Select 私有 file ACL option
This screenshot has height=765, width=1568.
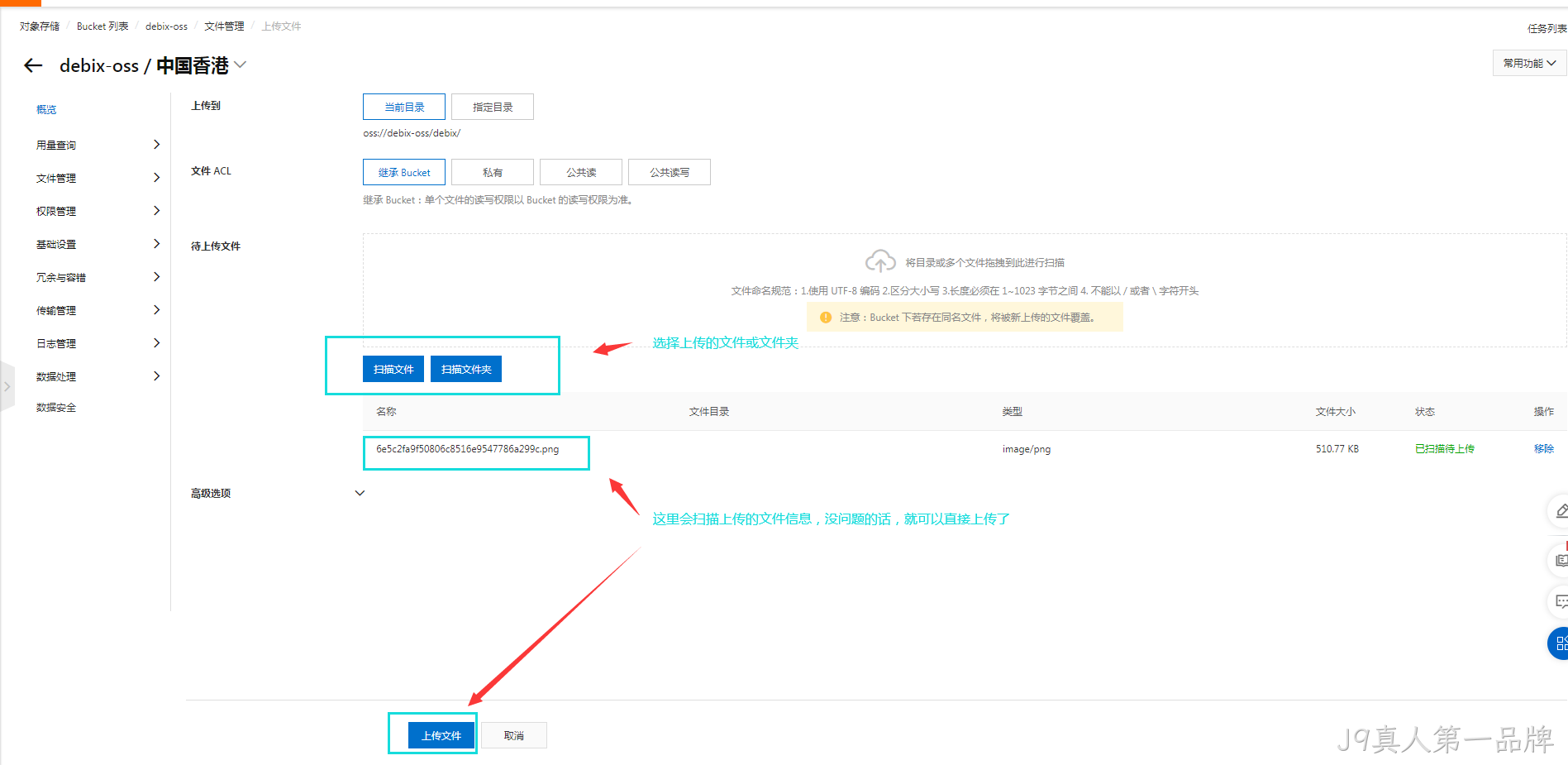(493, 172)
